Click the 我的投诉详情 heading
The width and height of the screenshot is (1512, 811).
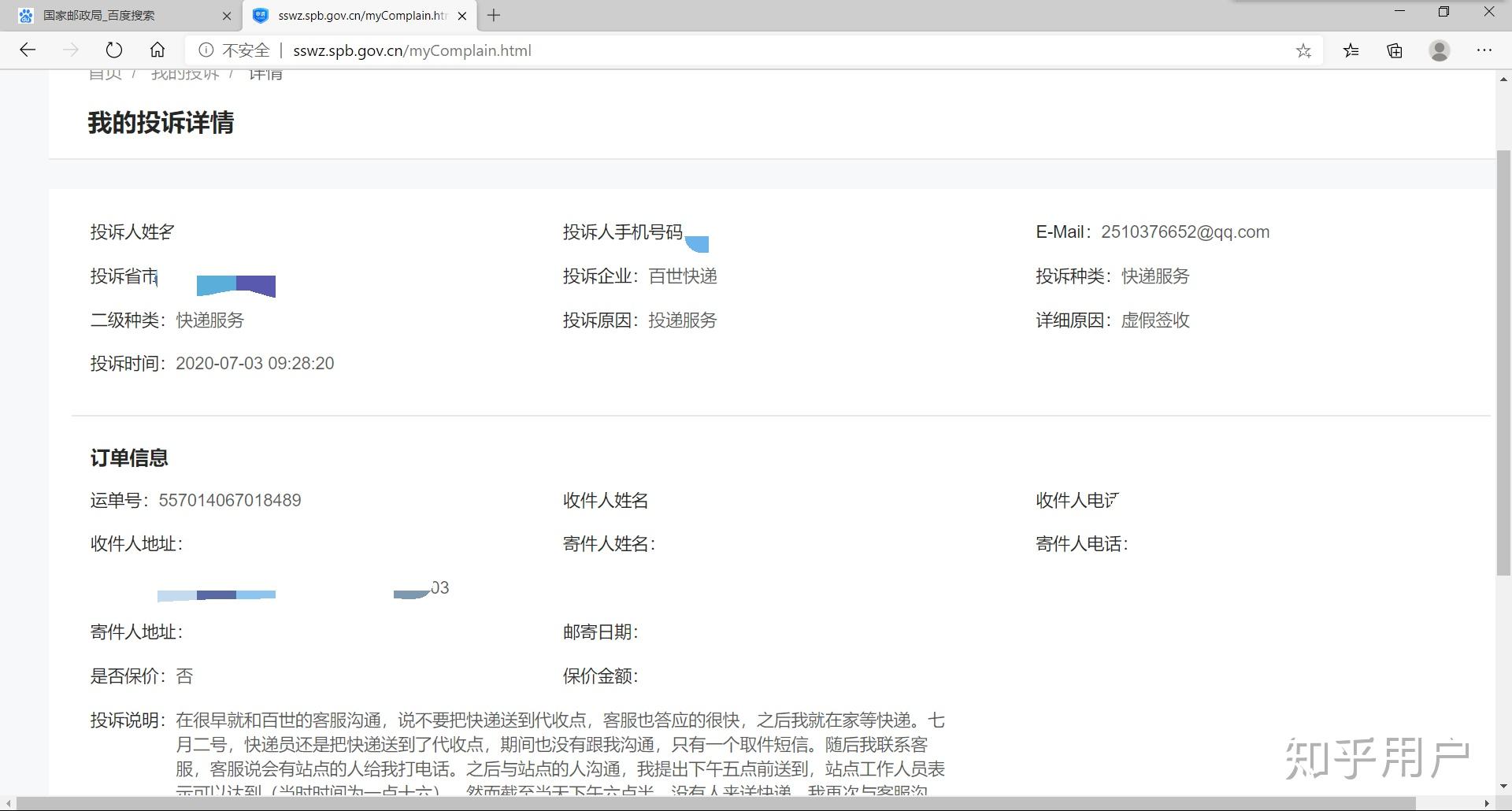(161, 122)
